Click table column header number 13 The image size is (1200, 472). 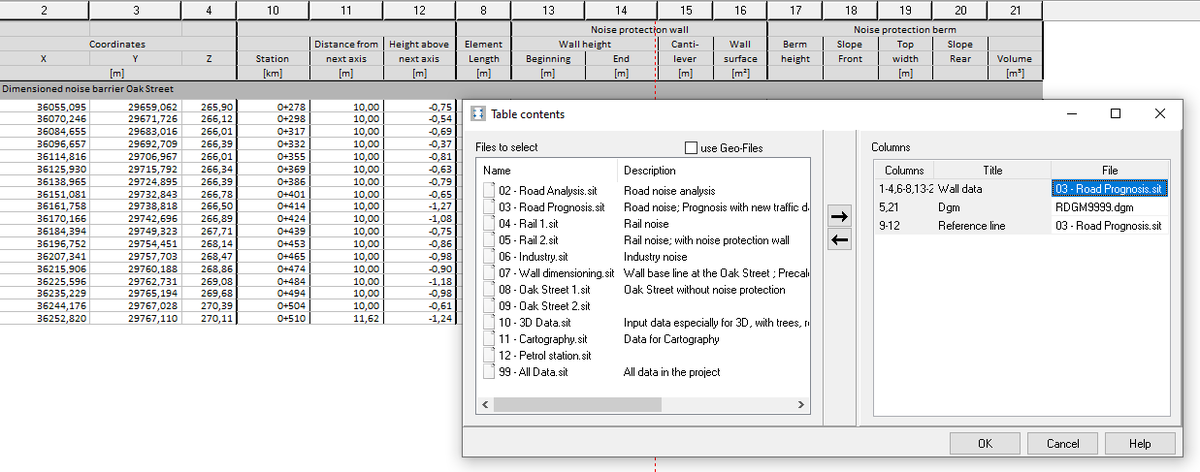click(x=547, y=9)
